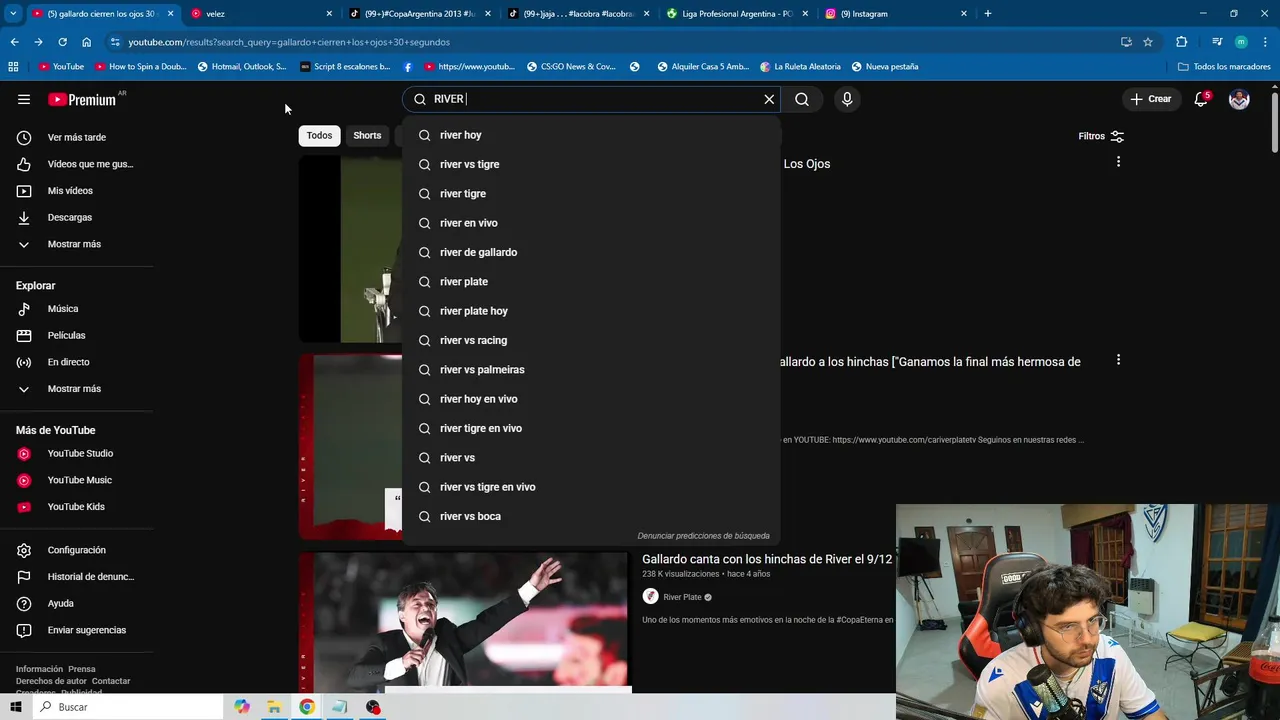Click the browser address bar
The width and height of the screenshot is (1280, 720).
[610, 42]
